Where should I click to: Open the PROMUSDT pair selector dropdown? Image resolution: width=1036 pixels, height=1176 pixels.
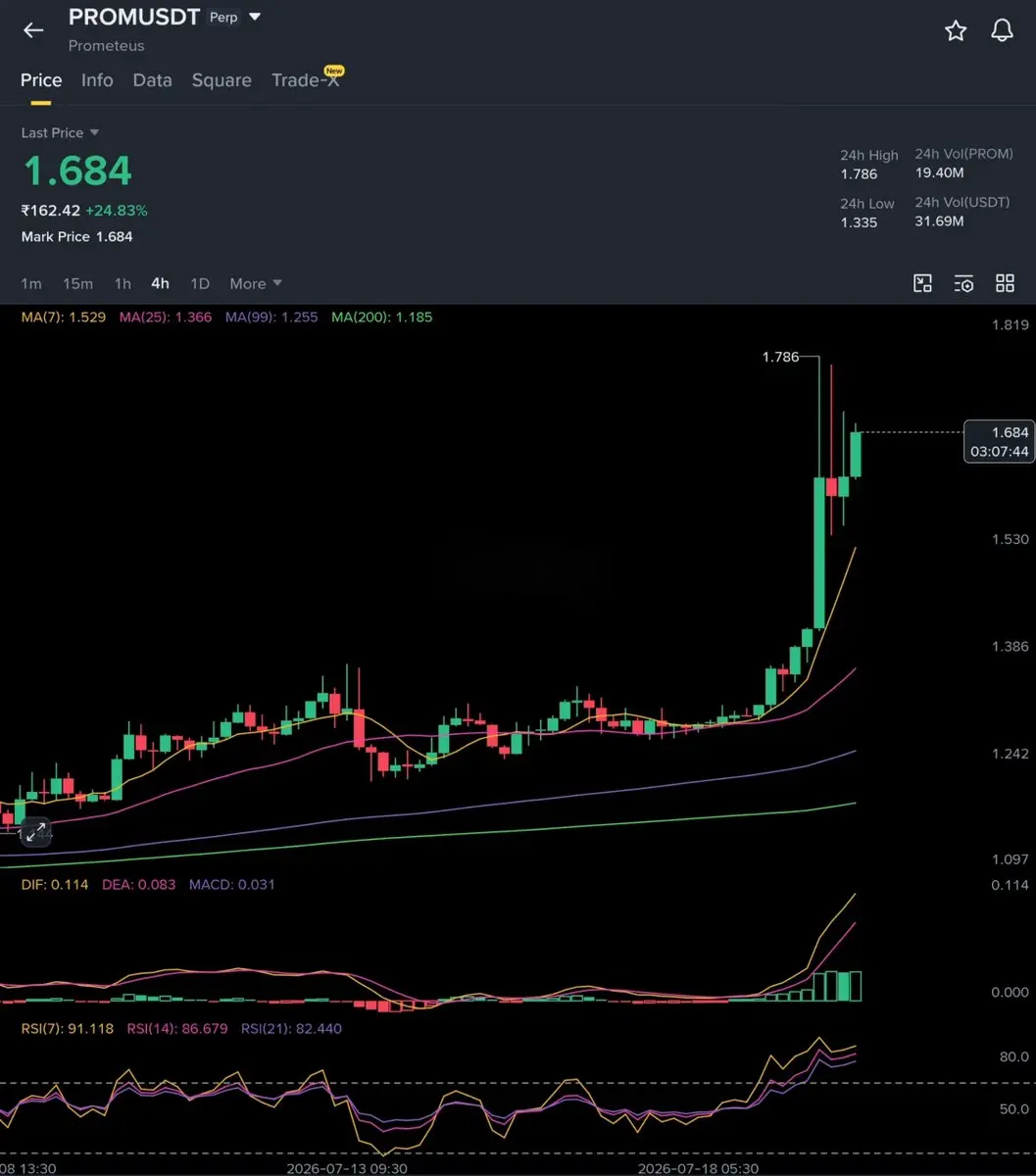pos(255,17)
